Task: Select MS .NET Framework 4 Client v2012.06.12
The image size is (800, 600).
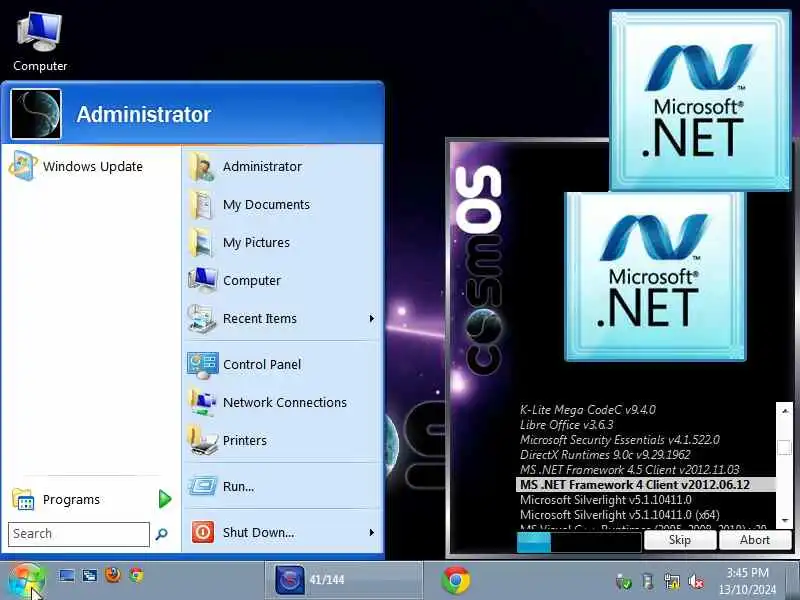Action: coord(645,485)
